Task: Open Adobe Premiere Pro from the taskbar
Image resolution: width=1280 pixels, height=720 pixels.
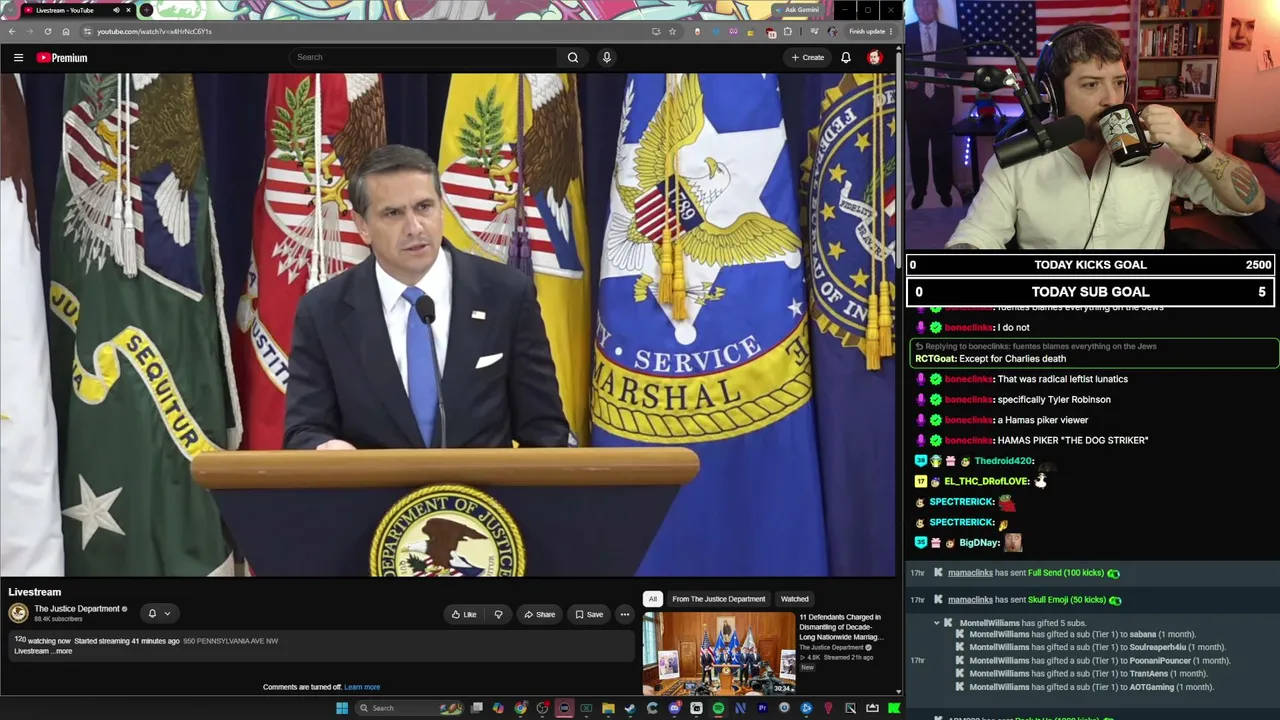Action: tap(762, 708)
